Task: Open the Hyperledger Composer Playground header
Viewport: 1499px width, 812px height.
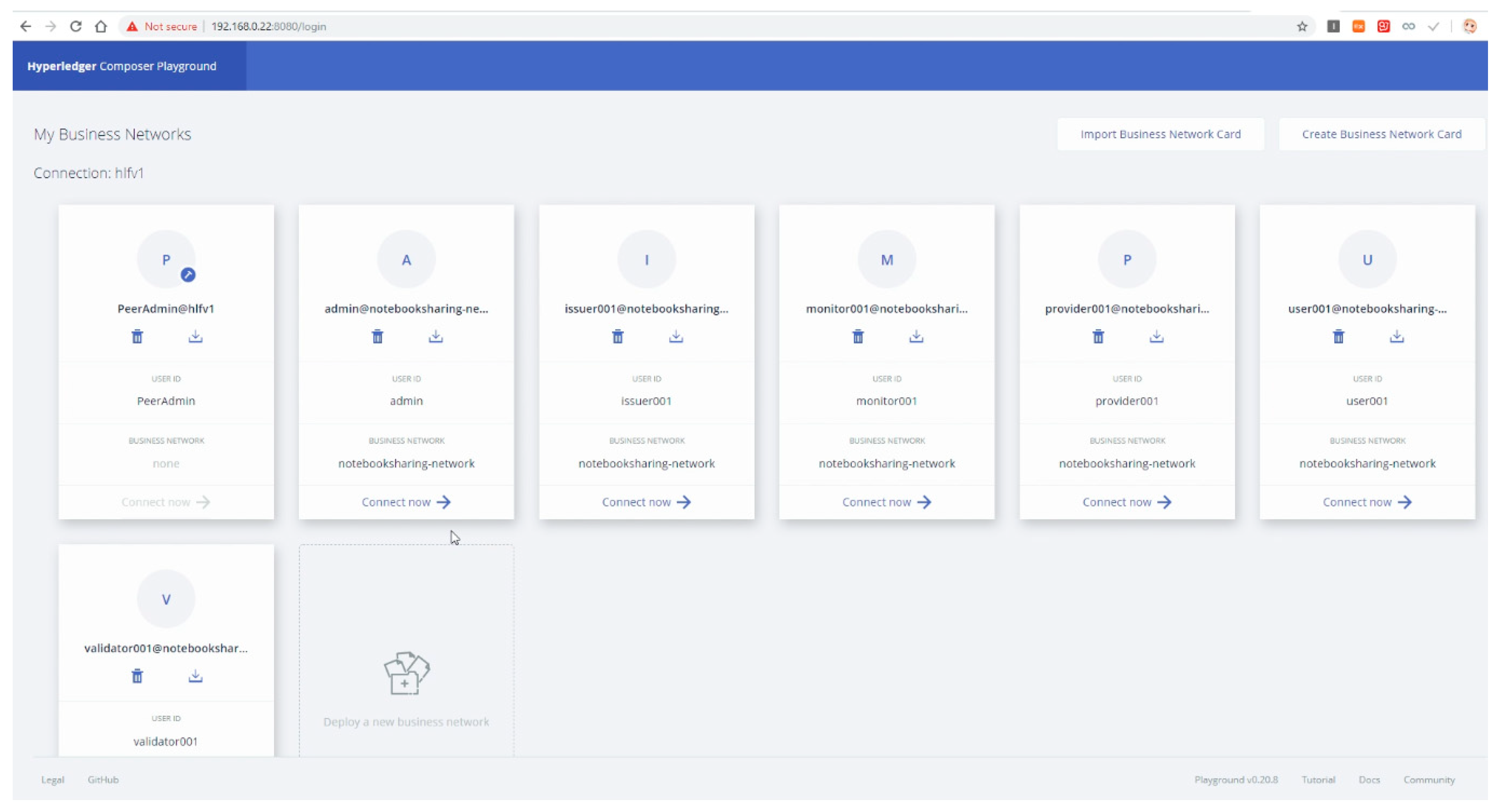Action: (x=122, y=66)
